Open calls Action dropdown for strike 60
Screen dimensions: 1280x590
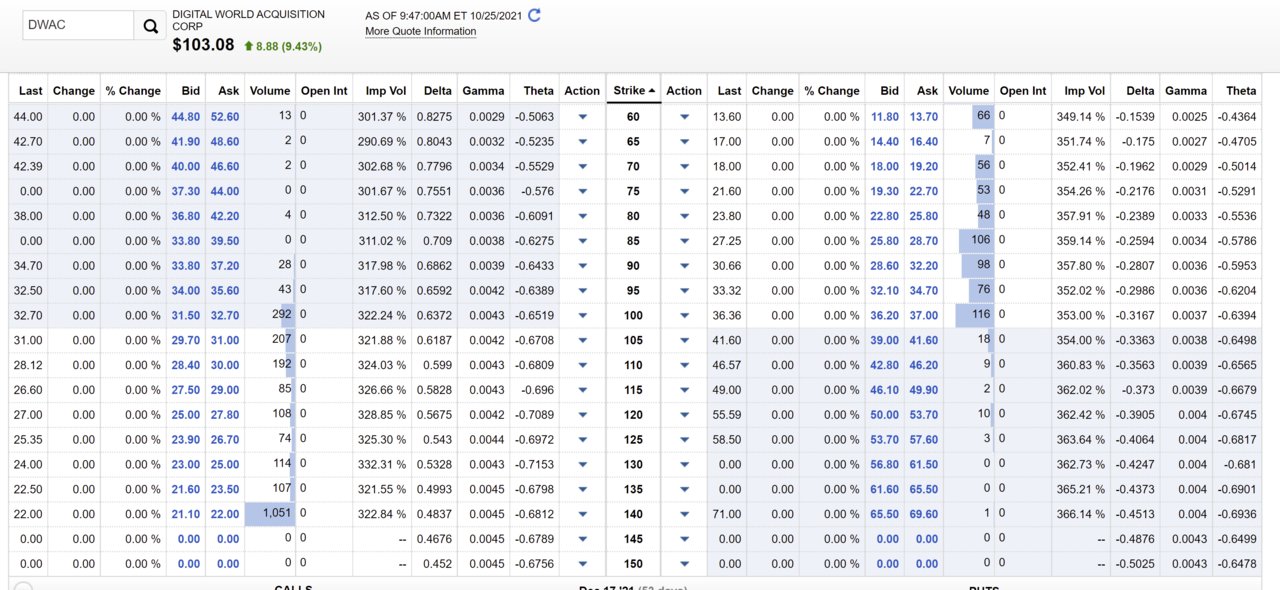point(582,116)
